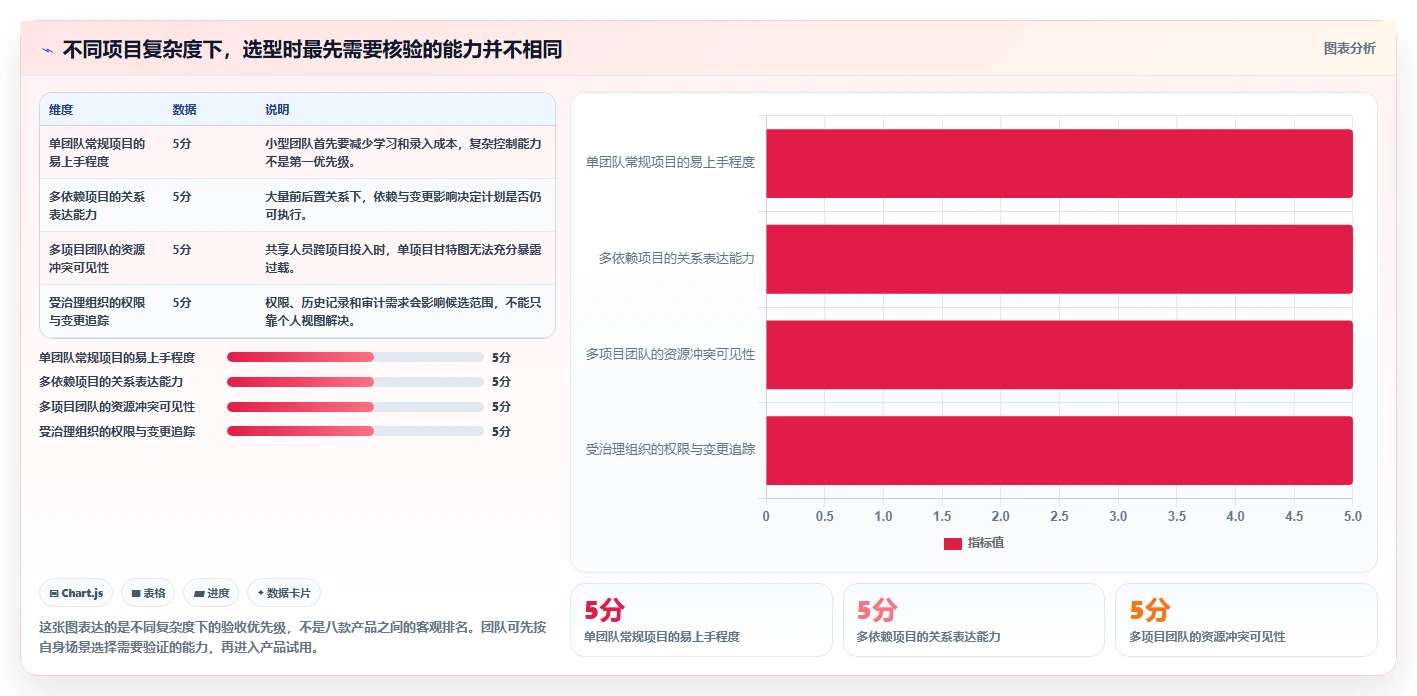Click chart bar for 多项目团队的资源冲突可见性
This screenshot has width=1417, height=696.
click(x=1059, y=355)
